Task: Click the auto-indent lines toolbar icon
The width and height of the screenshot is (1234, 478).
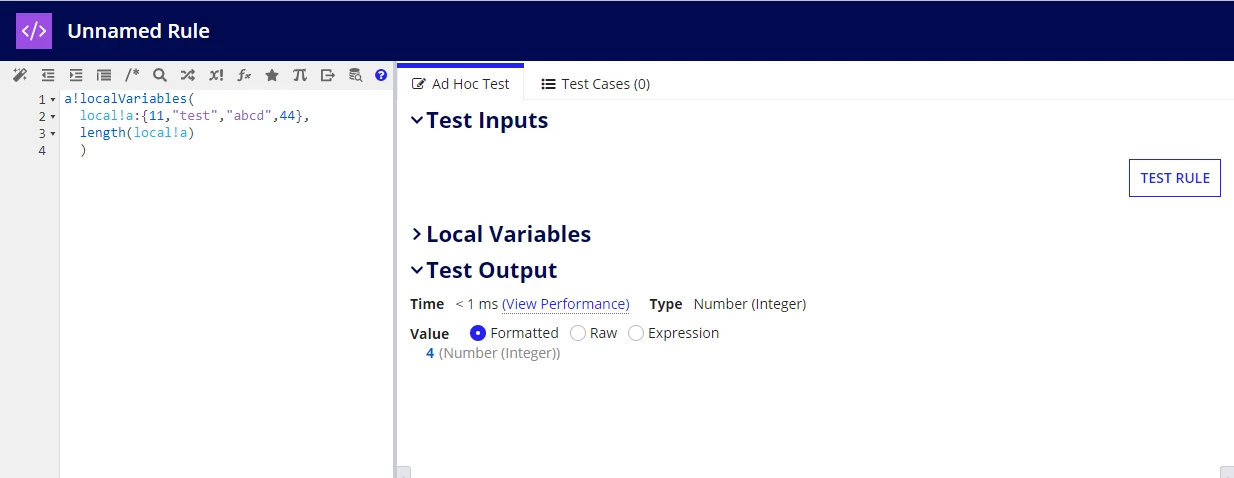Action: tap(104, 75)
